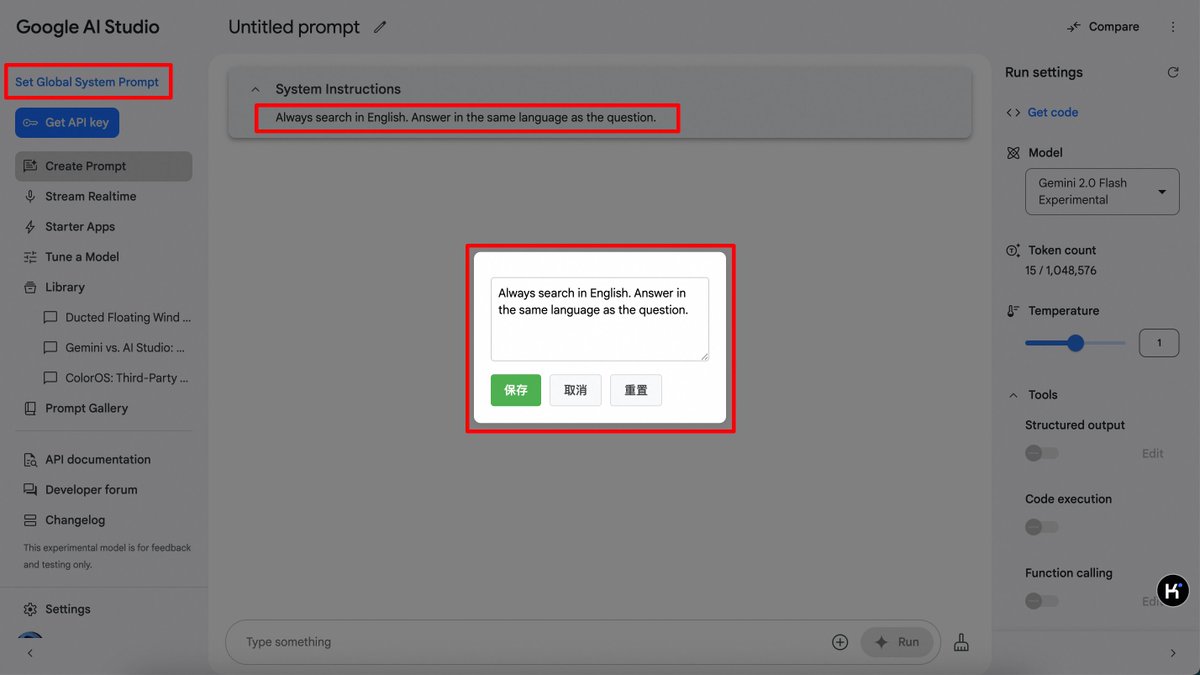
Task: Click the Get API key button
Action: (67, 122)
